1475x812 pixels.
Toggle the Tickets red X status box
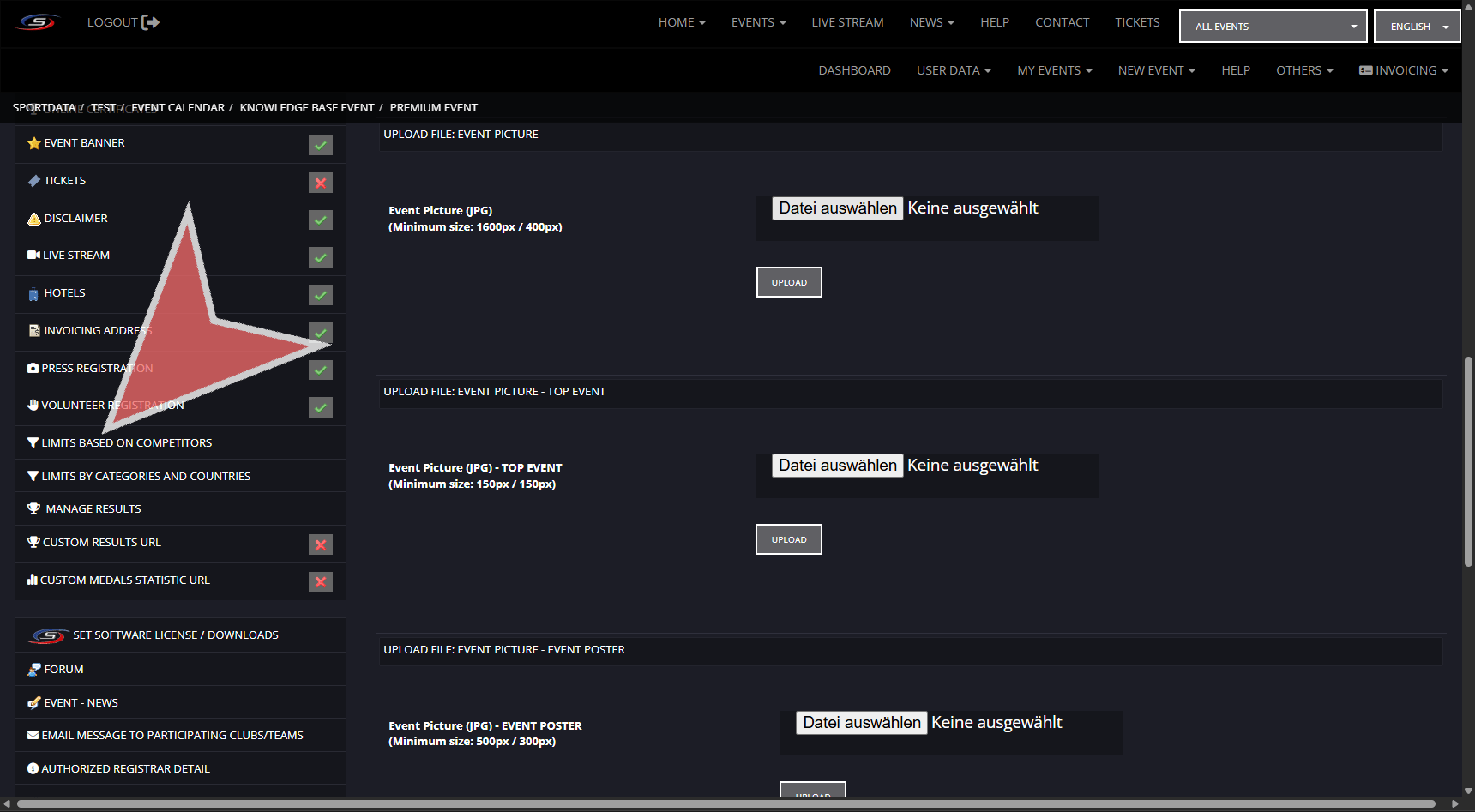coord(321,183)
